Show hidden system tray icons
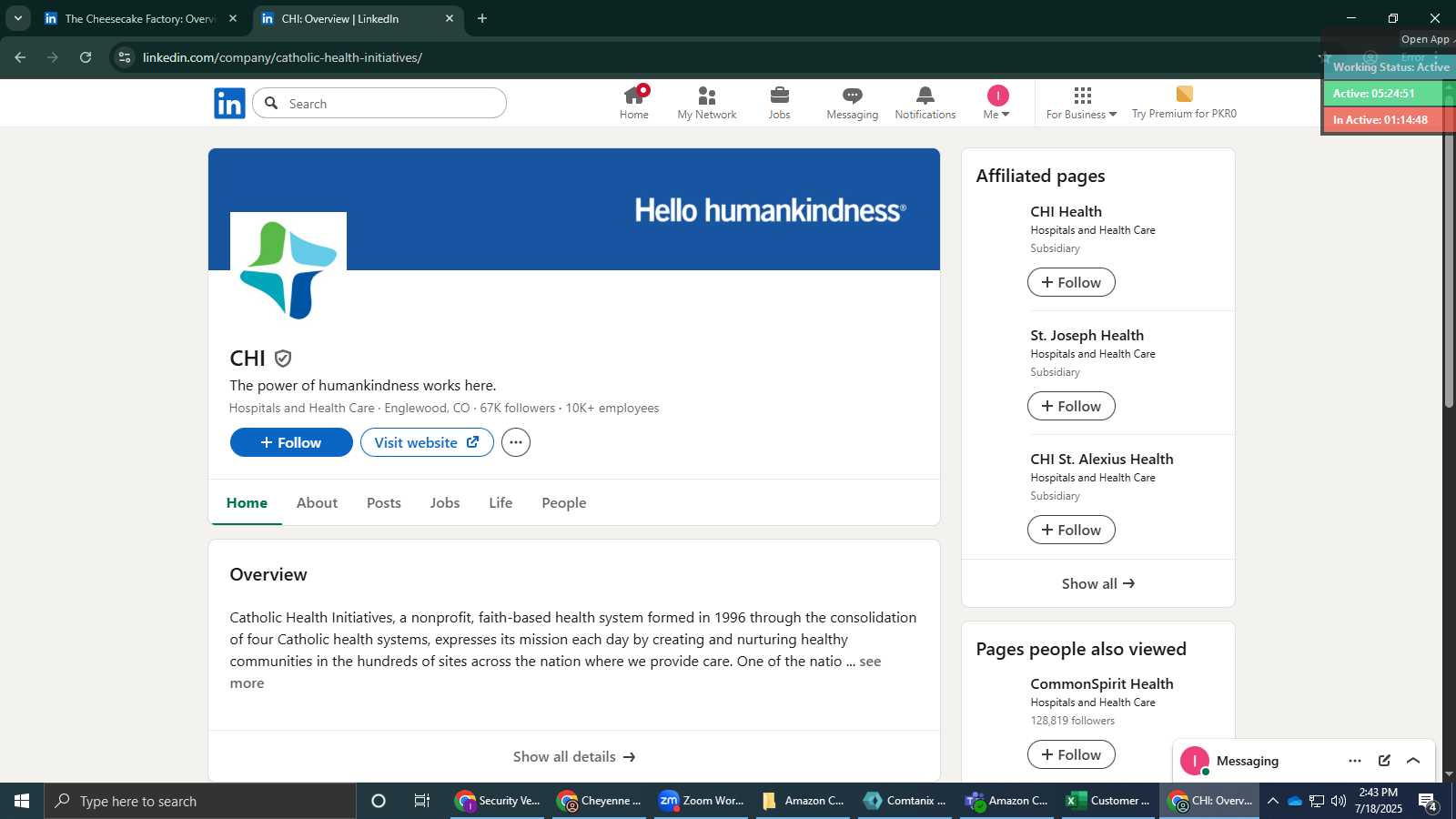Screen dimensions: 1456x819 point(1273,801)
